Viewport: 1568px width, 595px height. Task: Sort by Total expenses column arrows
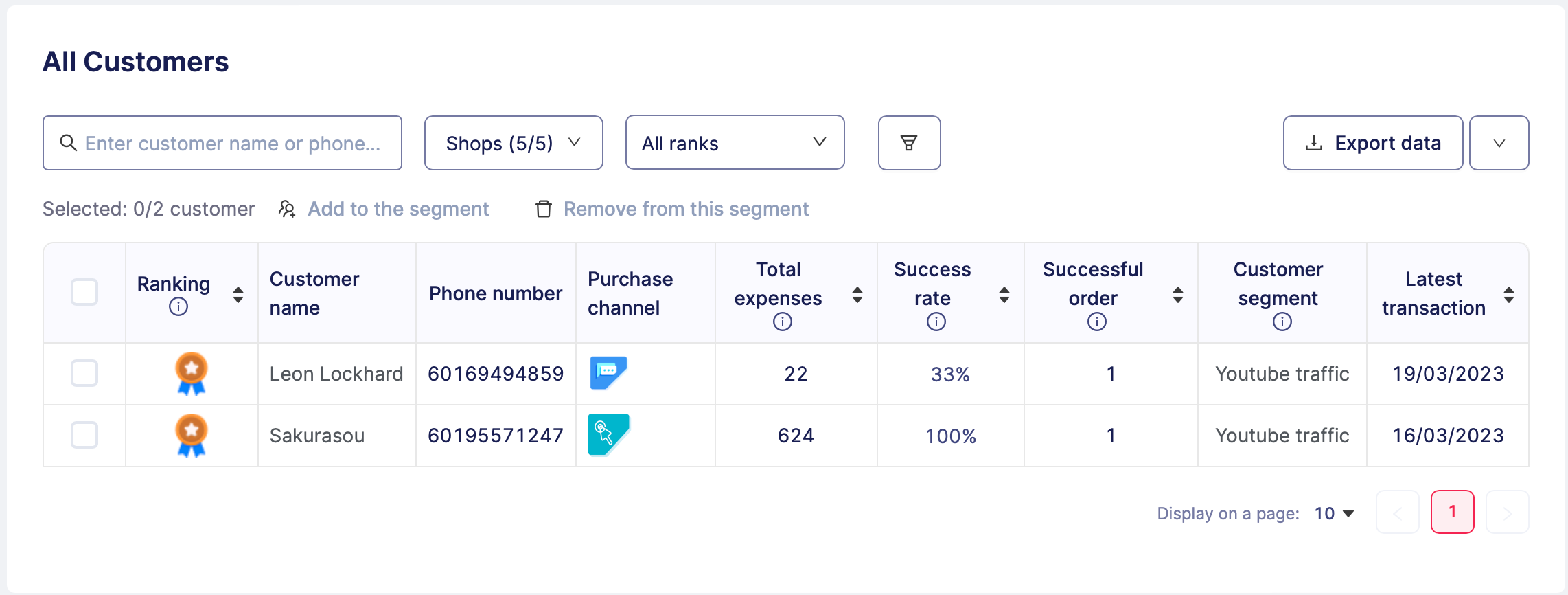coord(857,295)
